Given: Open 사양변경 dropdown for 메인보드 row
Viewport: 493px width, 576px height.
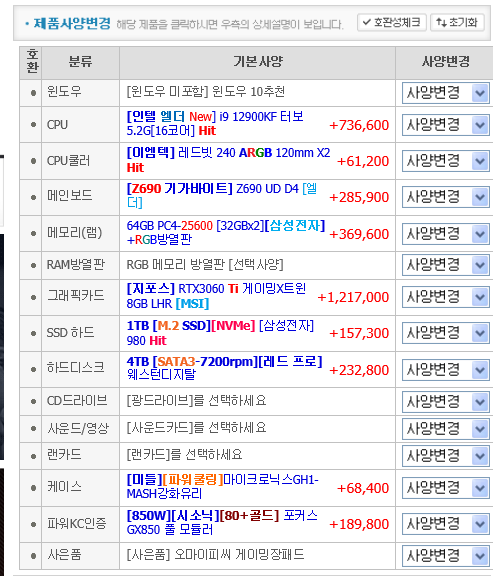Looking at the screenshot, I should tap(445, 197).
